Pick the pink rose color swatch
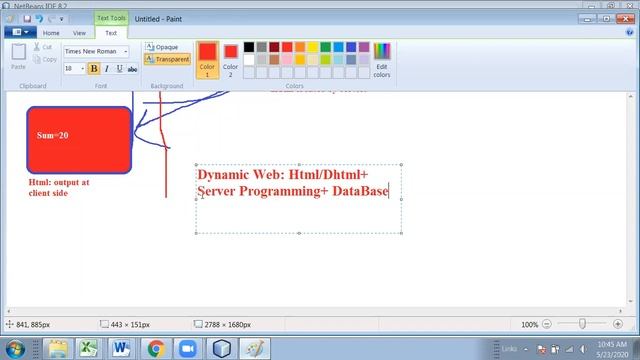The image size is (640, 360). pyautogui.click(x=287, y=60)
